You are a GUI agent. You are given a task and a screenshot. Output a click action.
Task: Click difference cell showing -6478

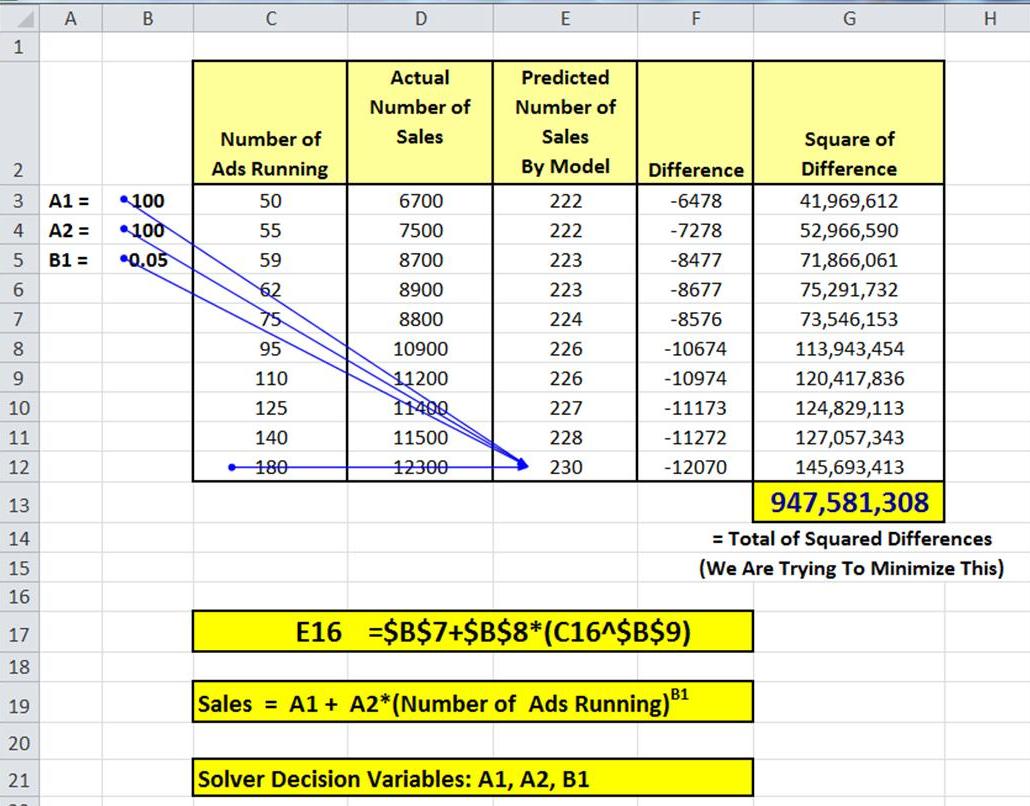695,200
